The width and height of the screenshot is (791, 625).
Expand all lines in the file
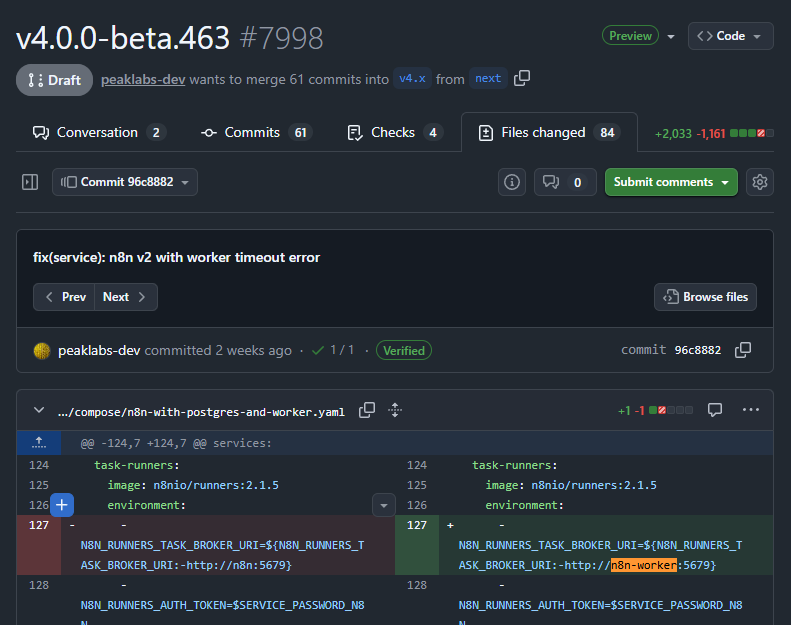(x=395, y=410)
